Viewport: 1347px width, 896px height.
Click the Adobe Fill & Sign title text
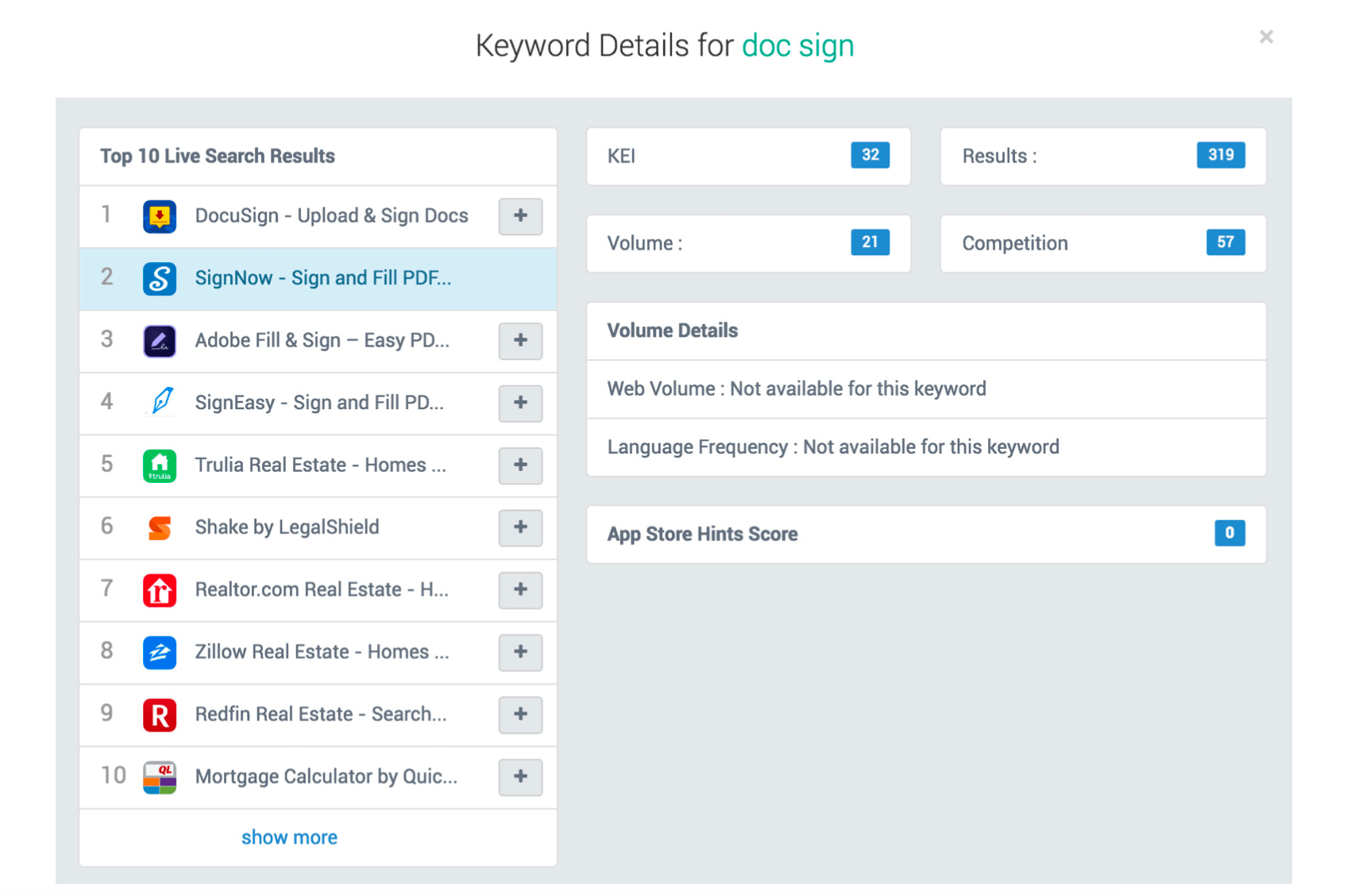(x=322, y=341)
